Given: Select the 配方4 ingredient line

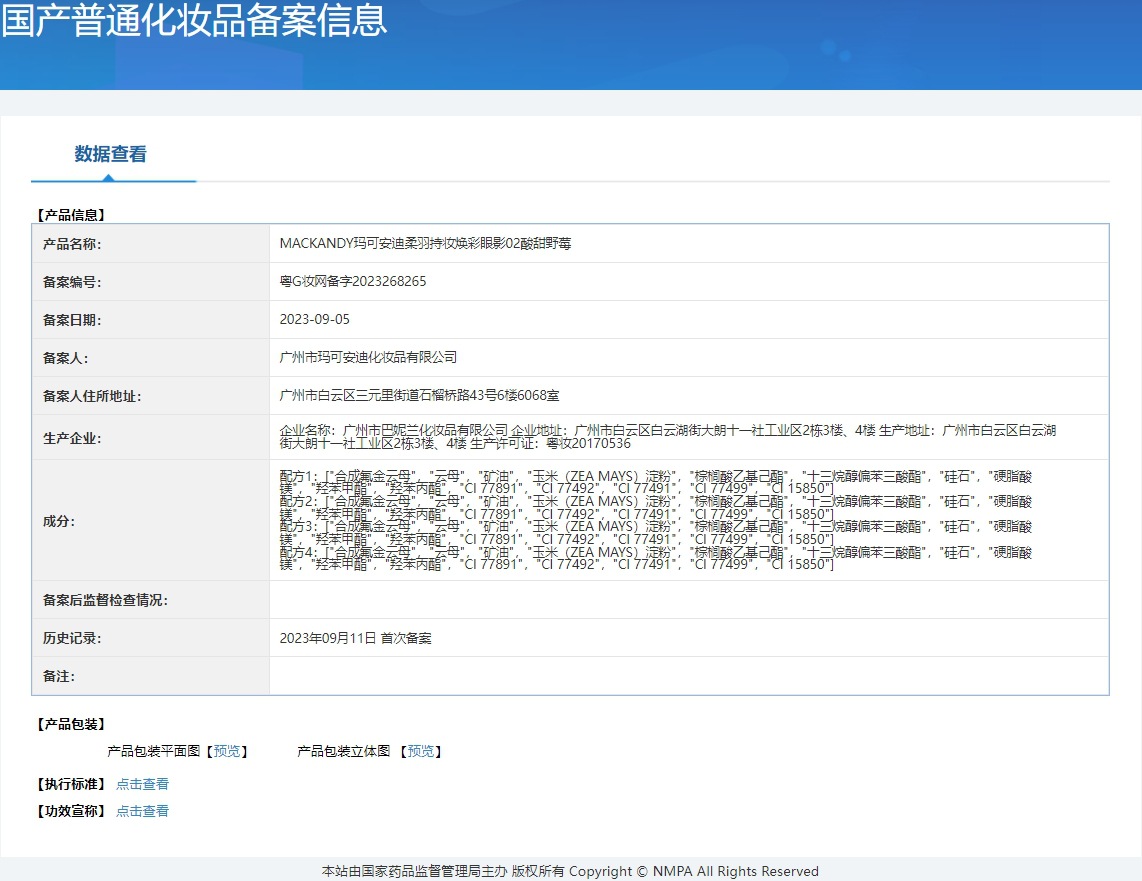Looking at the screenshot, I should (x=655, y=558).
